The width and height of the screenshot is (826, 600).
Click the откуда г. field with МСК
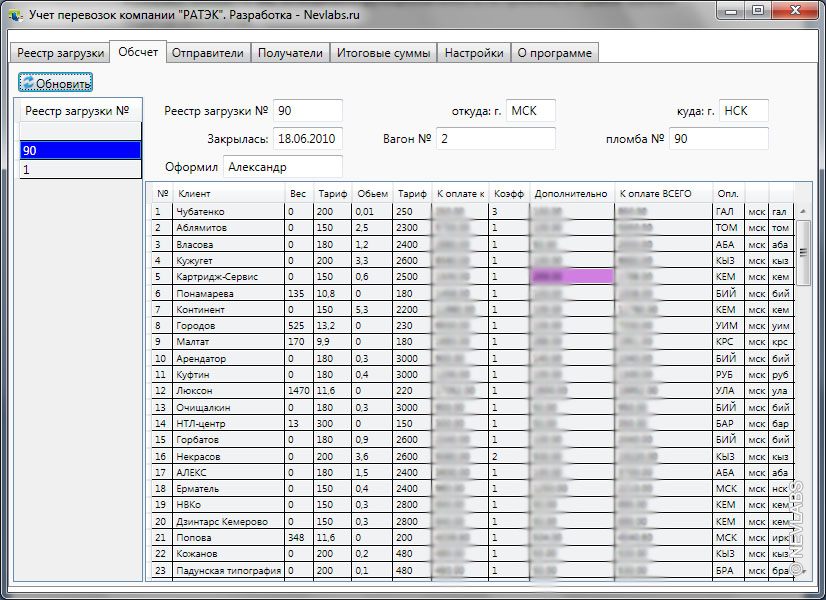(530, 111)
